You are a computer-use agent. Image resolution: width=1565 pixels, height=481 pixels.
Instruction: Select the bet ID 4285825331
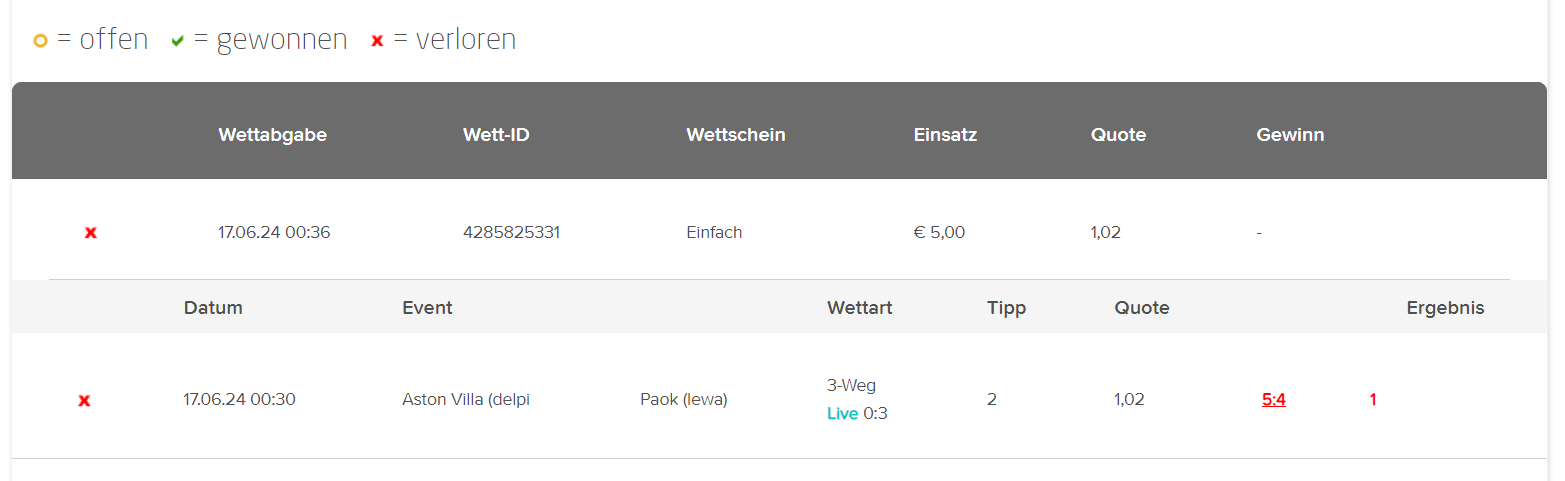coord(512,232)
